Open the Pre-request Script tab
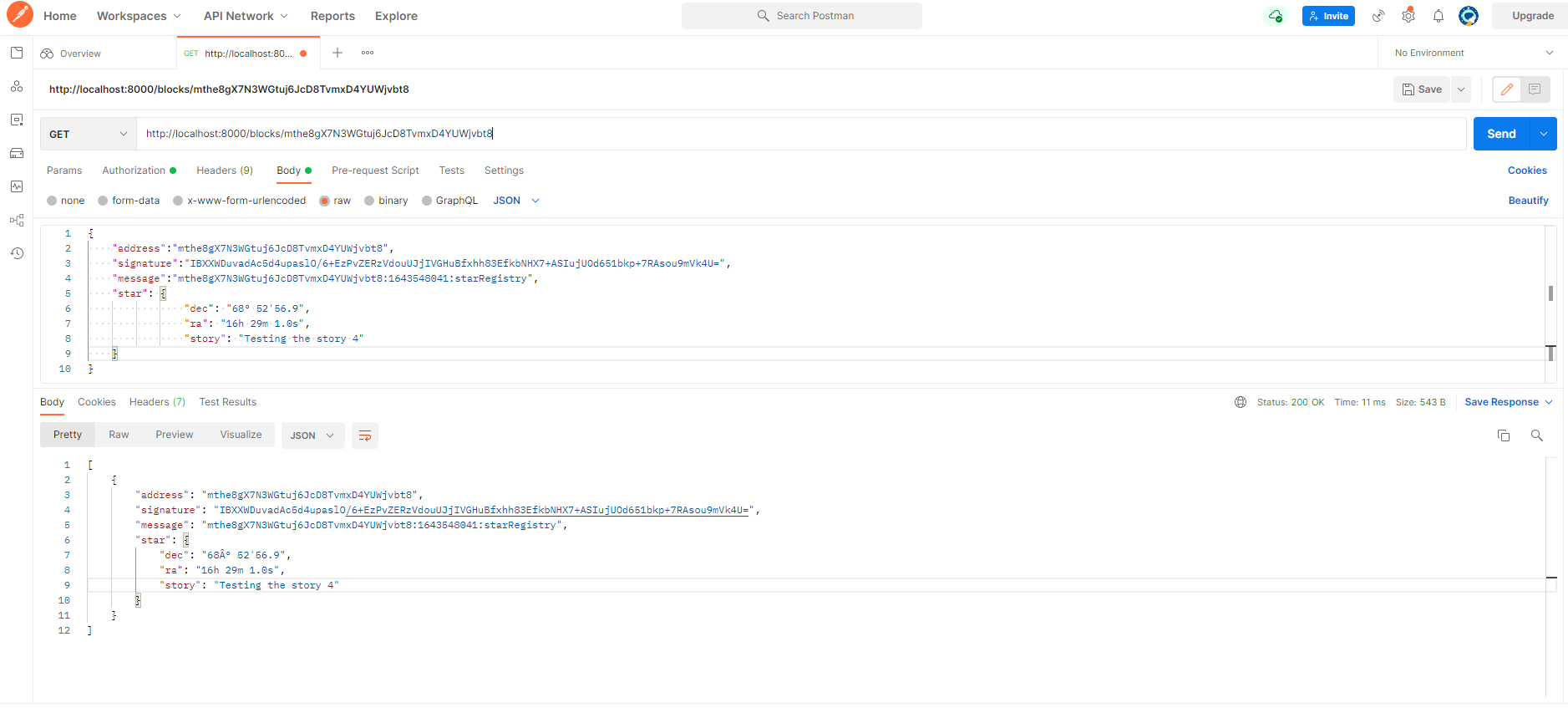Viewport: 1568px width, 708px height. (375, 171)
